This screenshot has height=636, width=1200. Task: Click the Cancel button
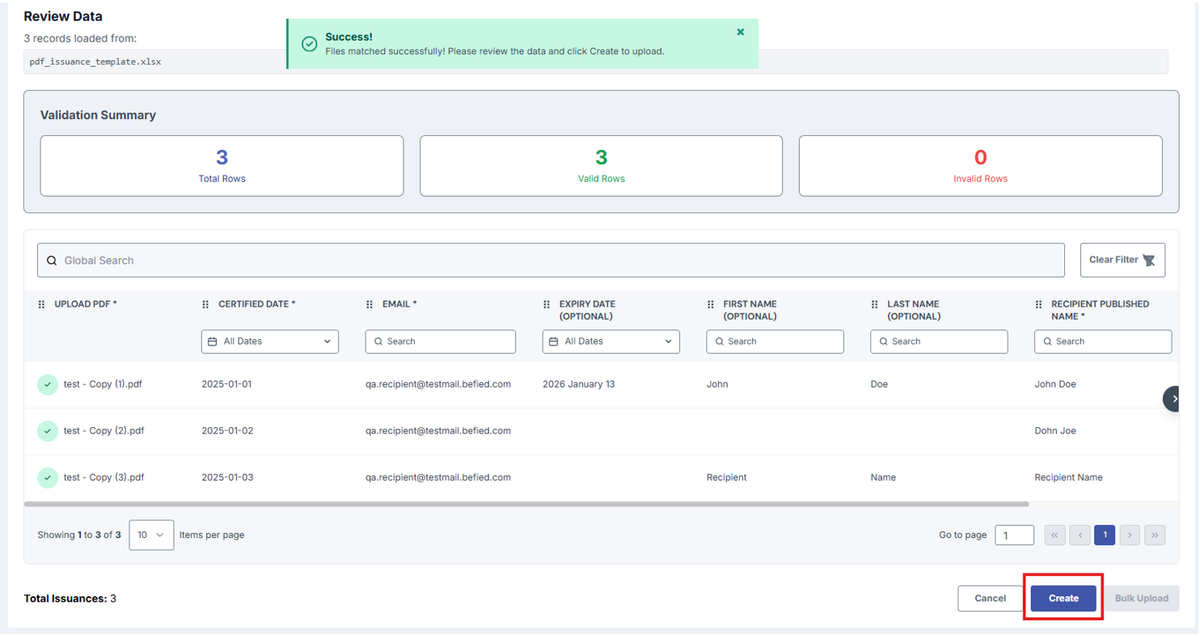click(990, 598)
